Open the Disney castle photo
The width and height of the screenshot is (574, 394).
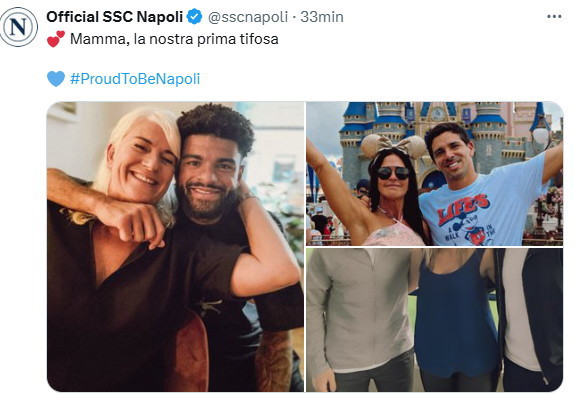(x=435, y=174)
